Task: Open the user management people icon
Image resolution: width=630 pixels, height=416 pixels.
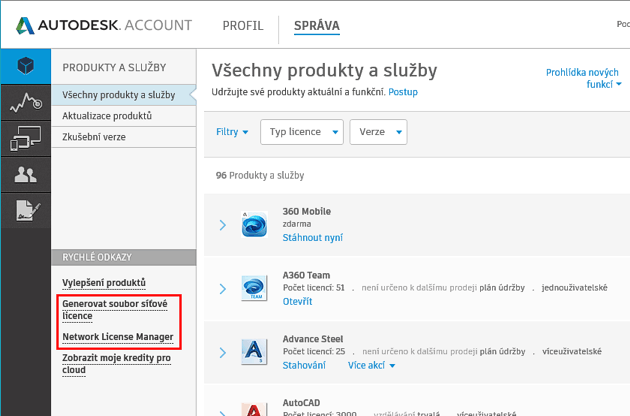Action: (26, 174)
